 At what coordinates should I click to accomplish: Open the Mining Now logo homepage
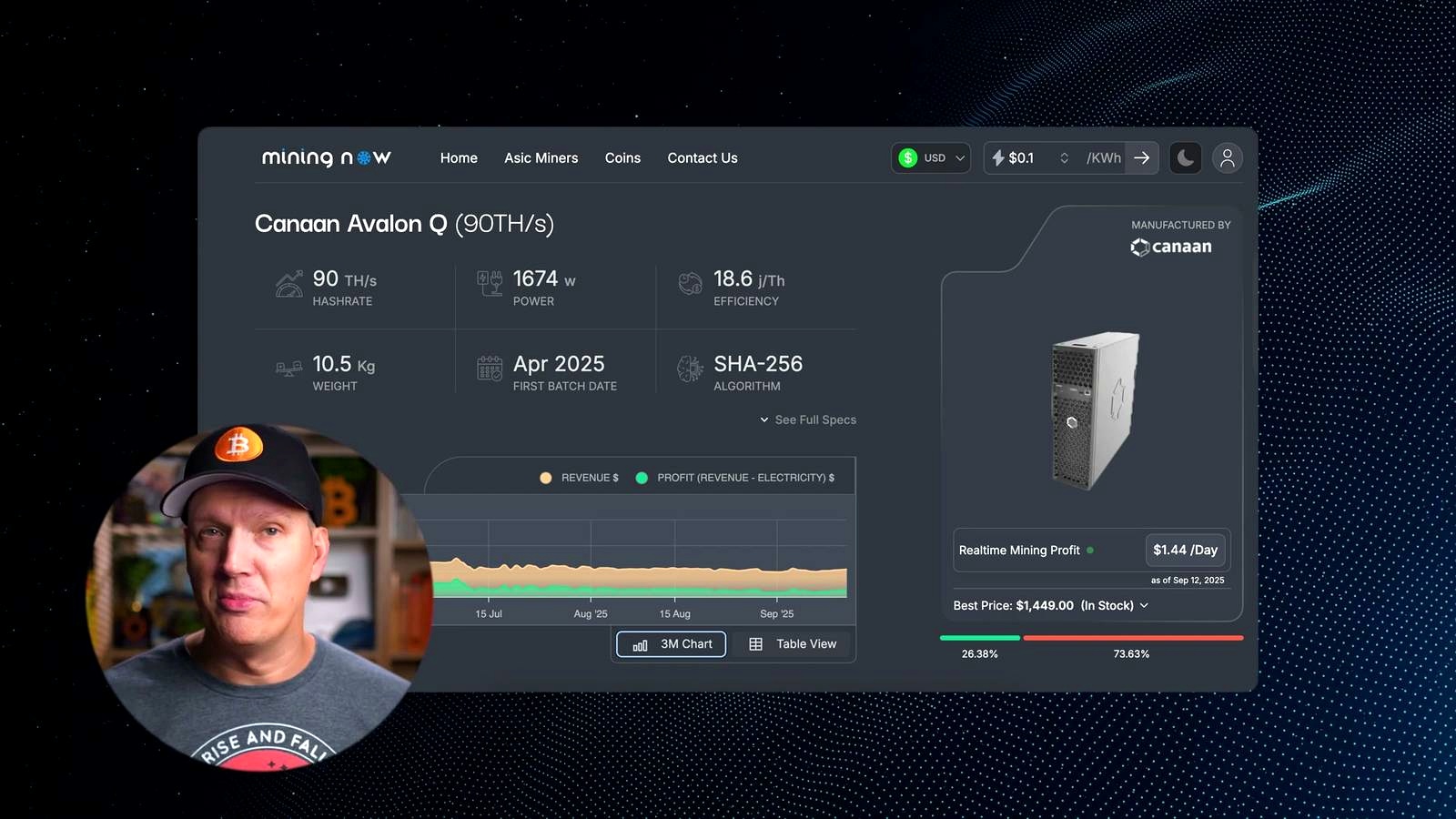click(x=327, y=157)
